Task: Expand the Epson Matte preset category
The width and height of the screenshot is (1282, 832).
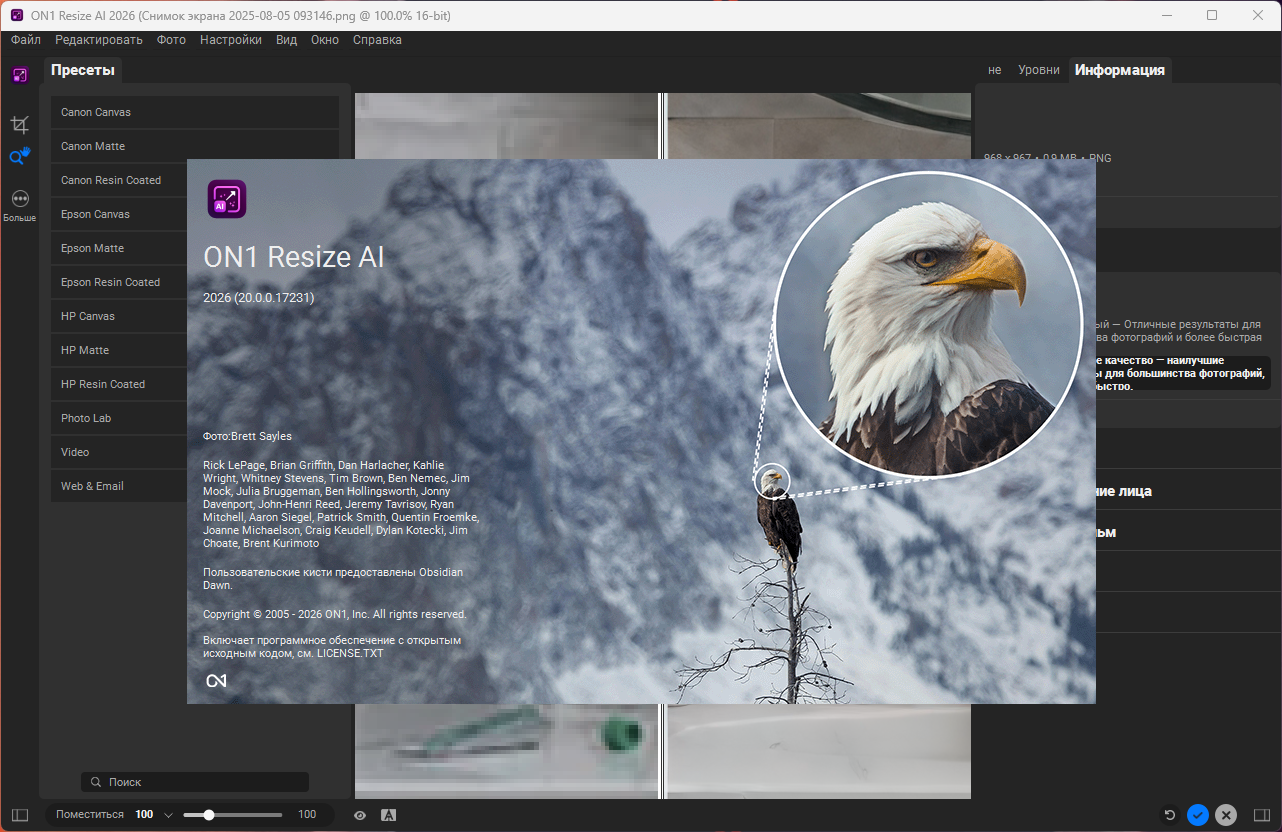Action: tap(119, 248)
